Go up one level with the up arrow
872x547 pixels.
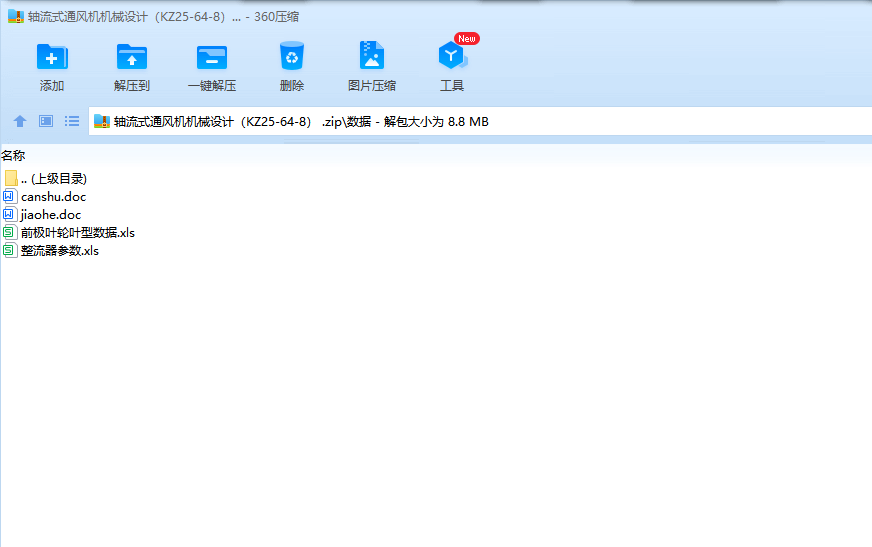pos(20,121)
